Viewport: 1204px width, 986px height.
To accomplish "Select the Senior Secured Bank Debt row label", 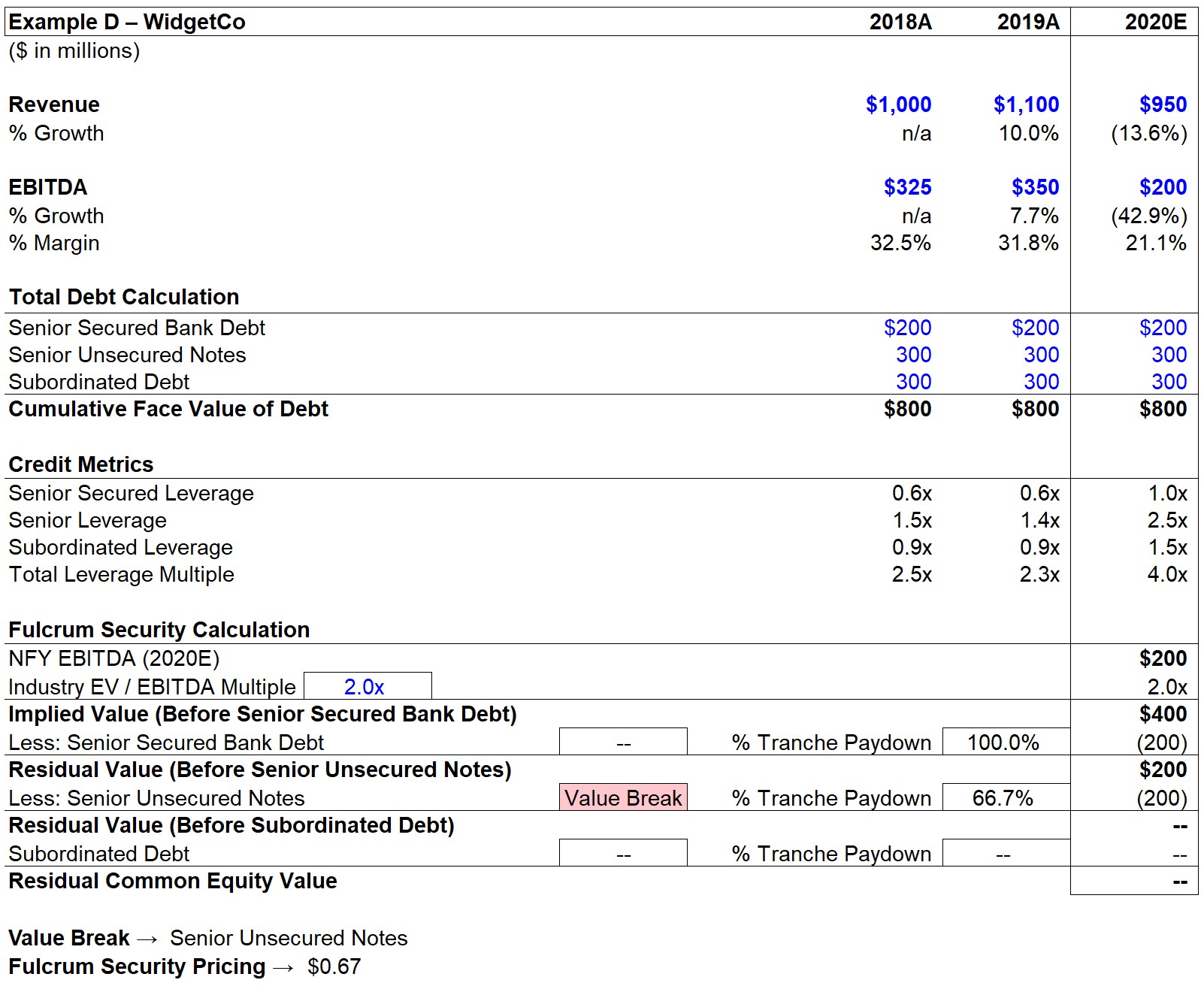I will click(x=137, y=328).
